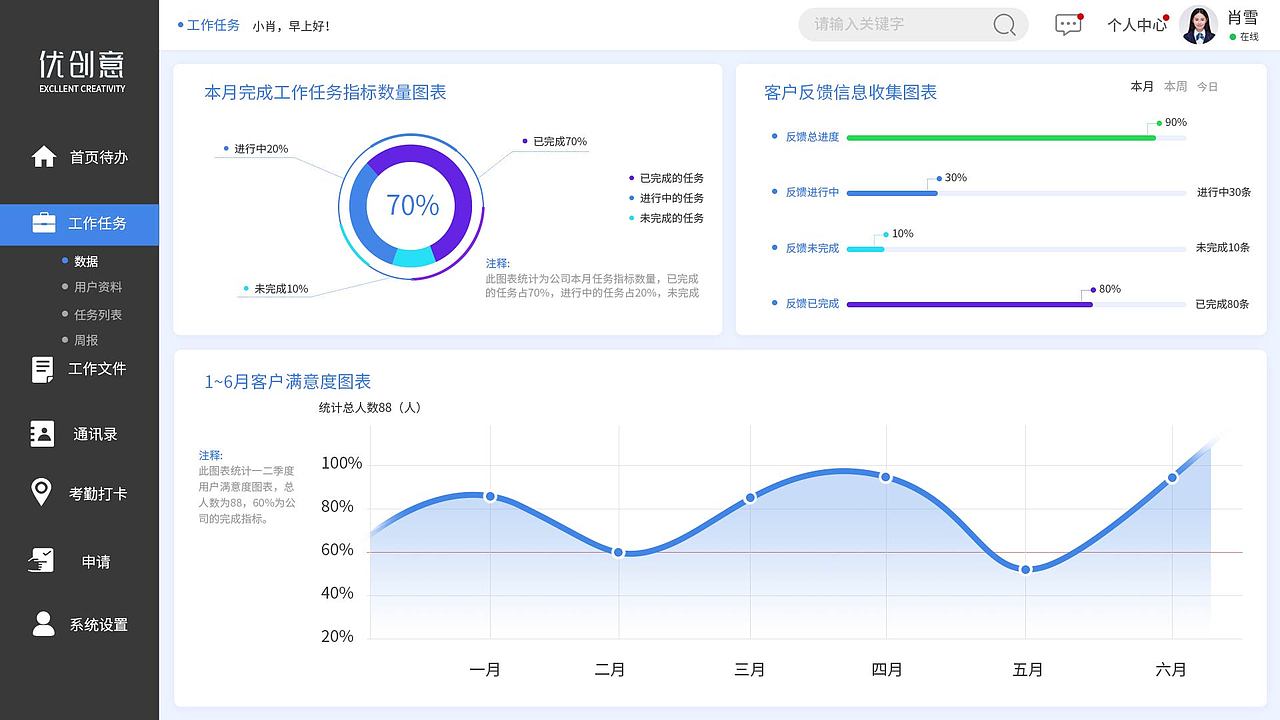Open 个人中心 link
This screenshot has height=720, width=1280.
(x=1137, y=25)
